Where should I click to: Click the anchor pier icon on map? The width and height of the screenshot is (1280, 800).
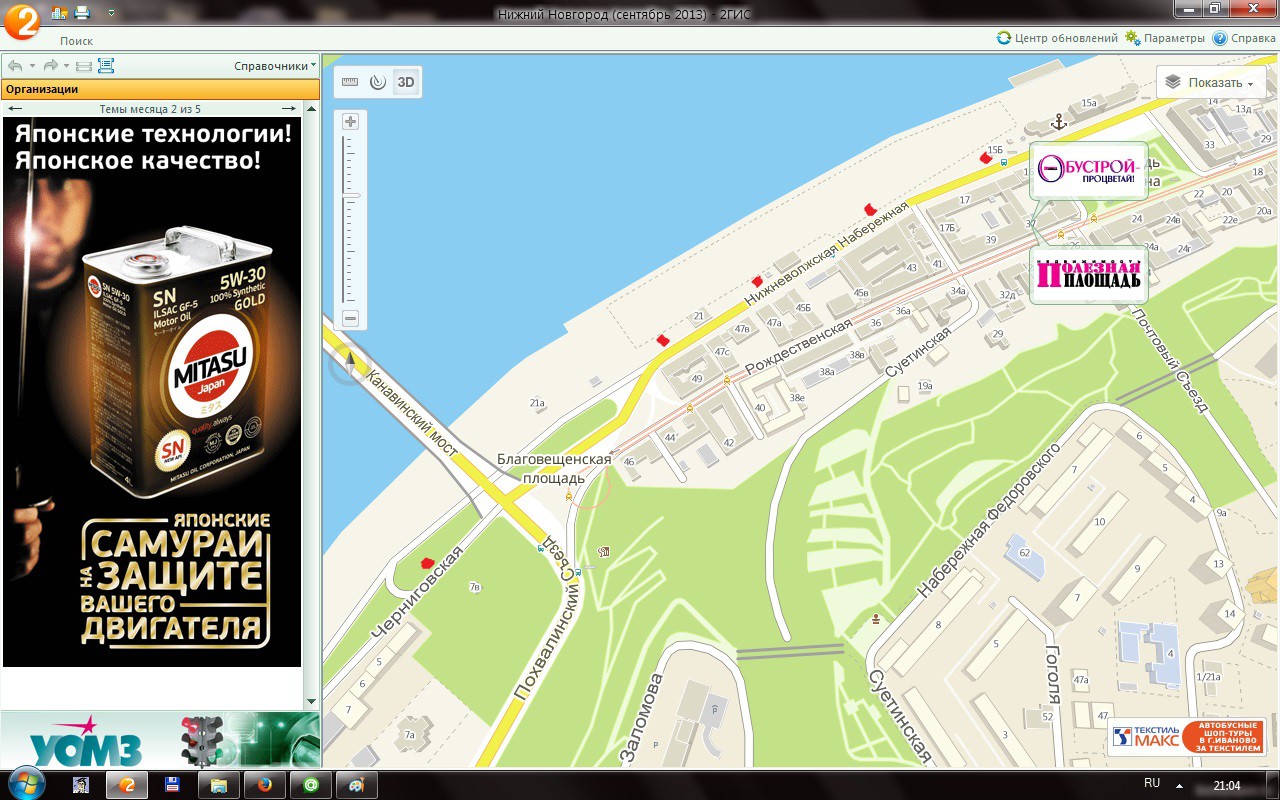(x=1058, y=122)
